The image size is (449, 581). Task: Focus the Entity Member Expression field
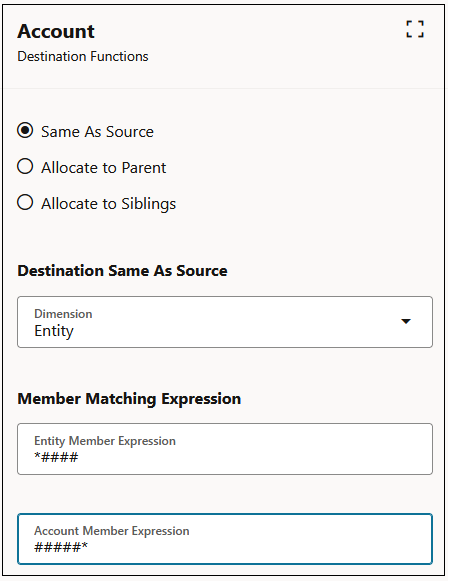[225, 449]
